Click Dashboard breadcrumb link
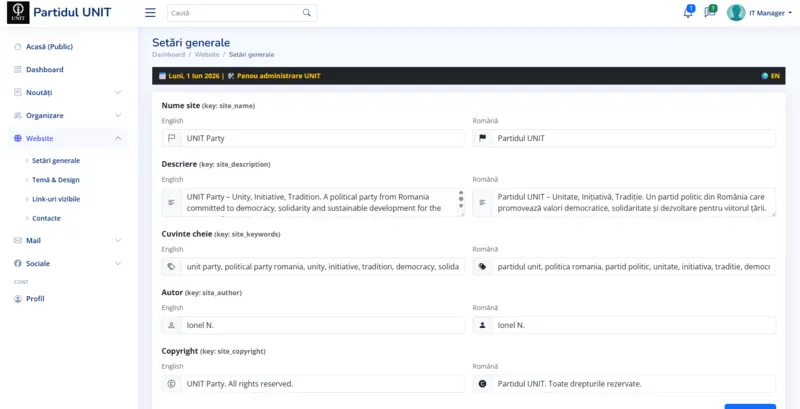 point(168,55)
